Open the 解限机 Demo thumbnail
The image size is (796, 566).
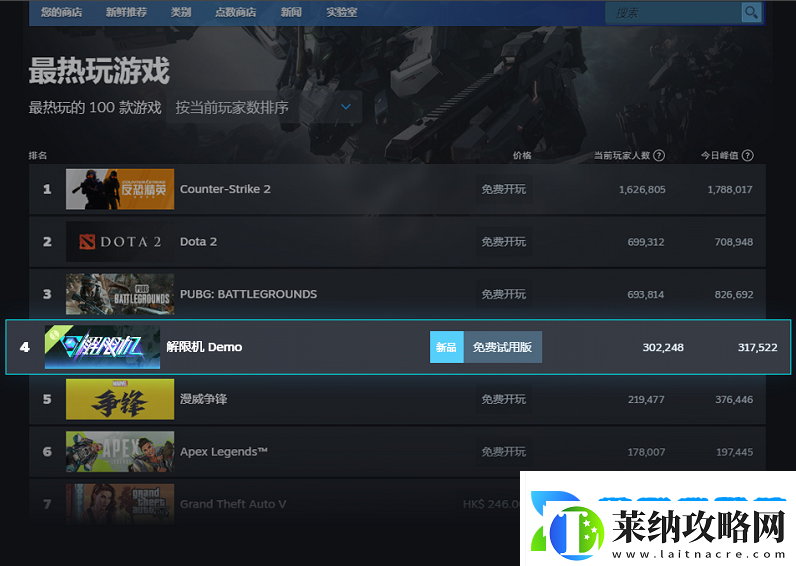pyautogui.click(x=102, y=347)
